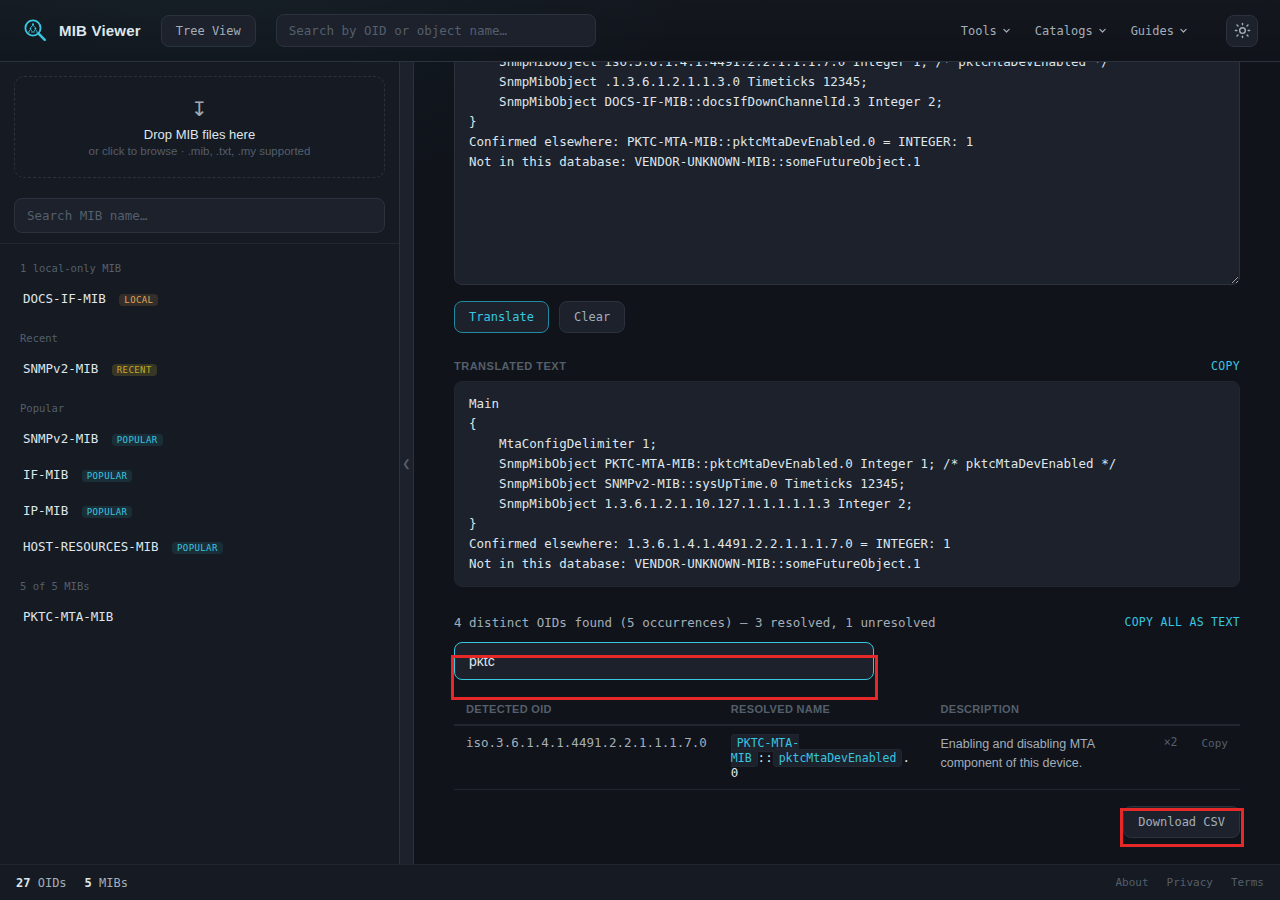Select PKTC-MTA-MIB in the sidebar
This screenshot has width=1280, height=900.
click(x=199, y=617)
